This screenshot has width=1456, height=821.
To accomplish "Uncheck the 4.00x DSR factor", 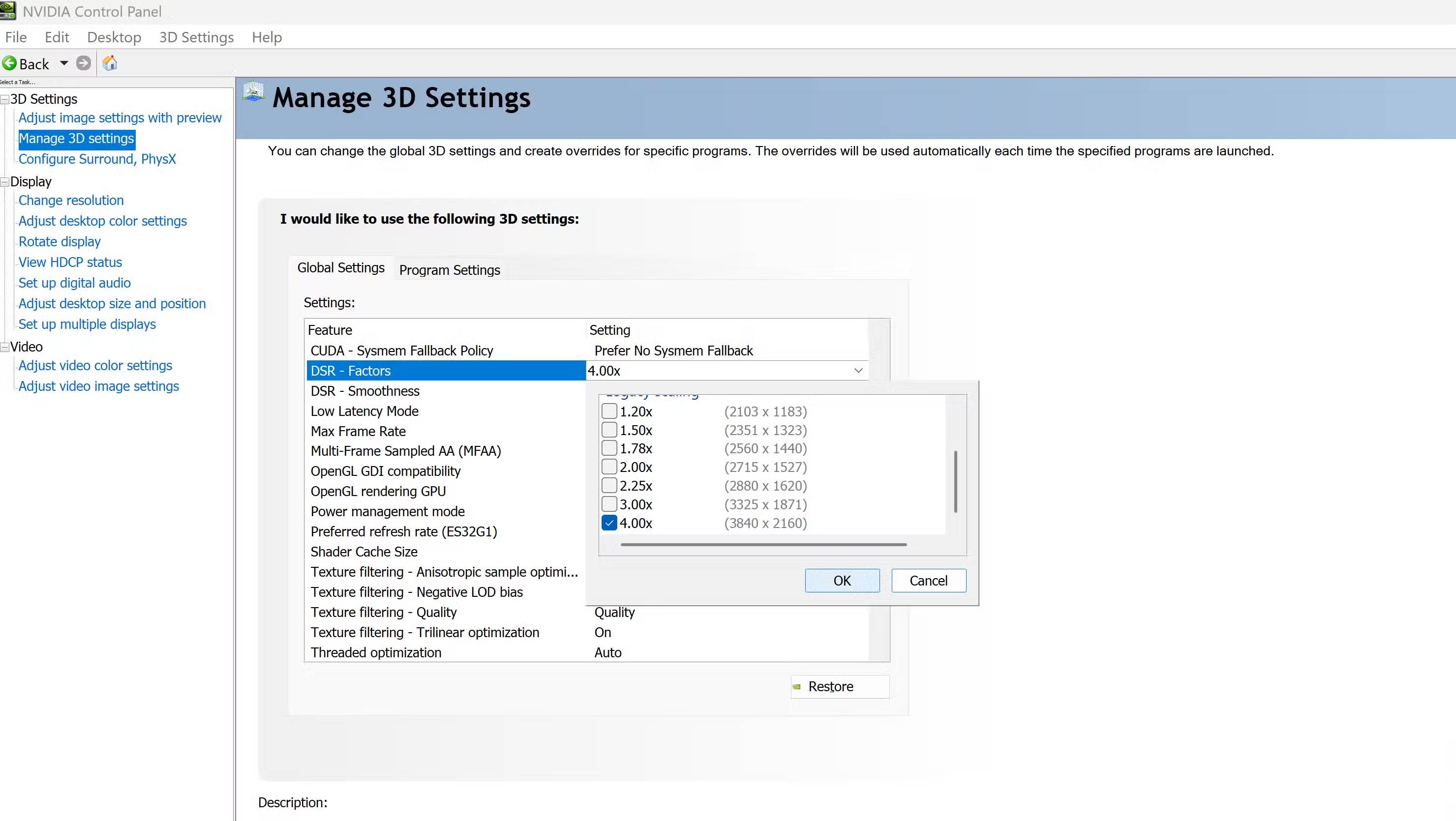I will [609, 523].
